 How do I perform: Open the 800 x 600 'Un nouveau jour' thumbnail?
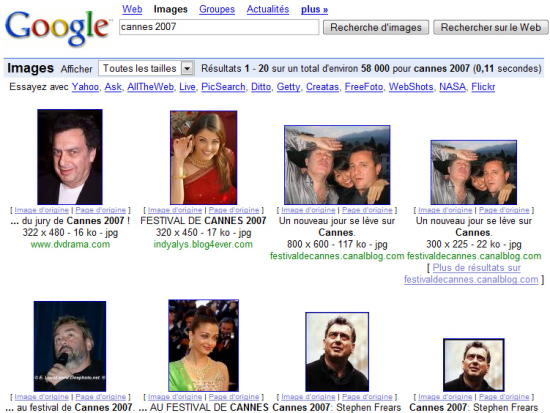[x=337, y=165]
